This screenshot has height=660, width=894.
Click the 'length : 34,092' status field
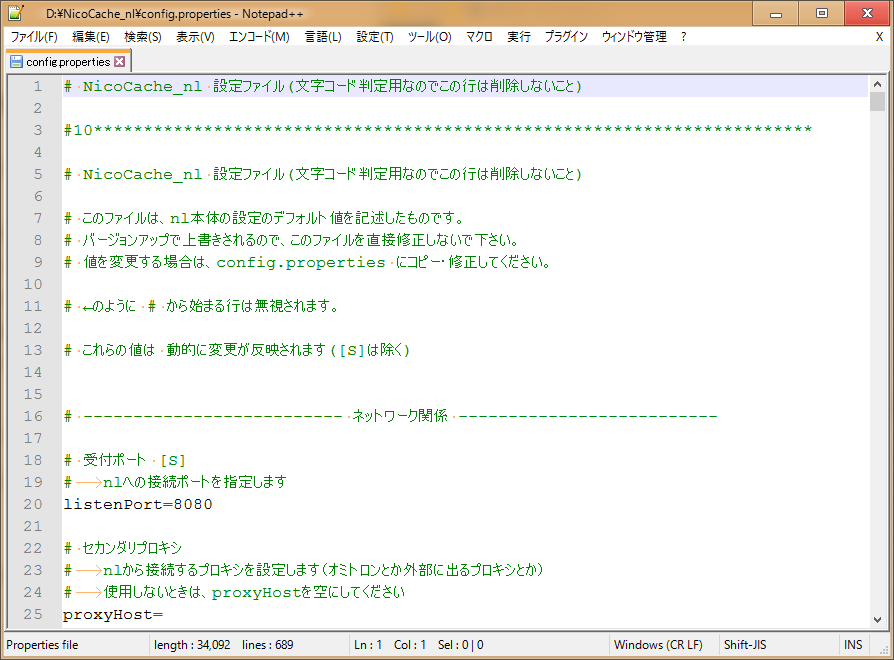192,645
